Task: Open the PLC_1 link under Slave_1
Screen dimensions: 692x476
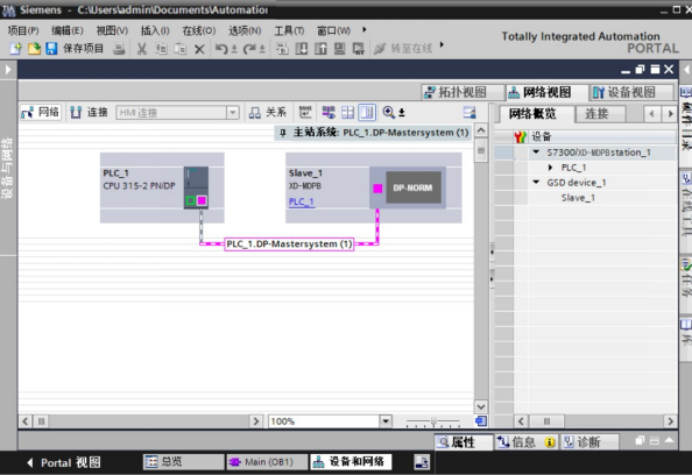Action: tap(301, 202)
